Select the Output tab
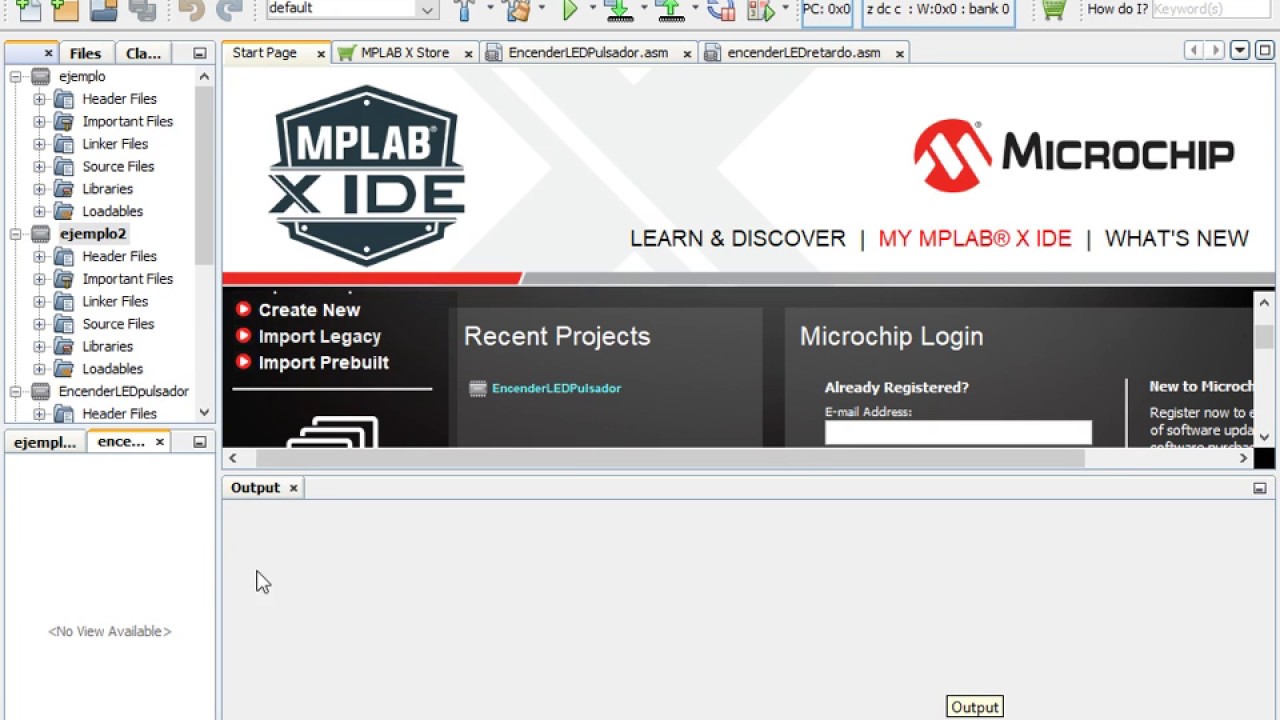 click(x=255, y=488)
